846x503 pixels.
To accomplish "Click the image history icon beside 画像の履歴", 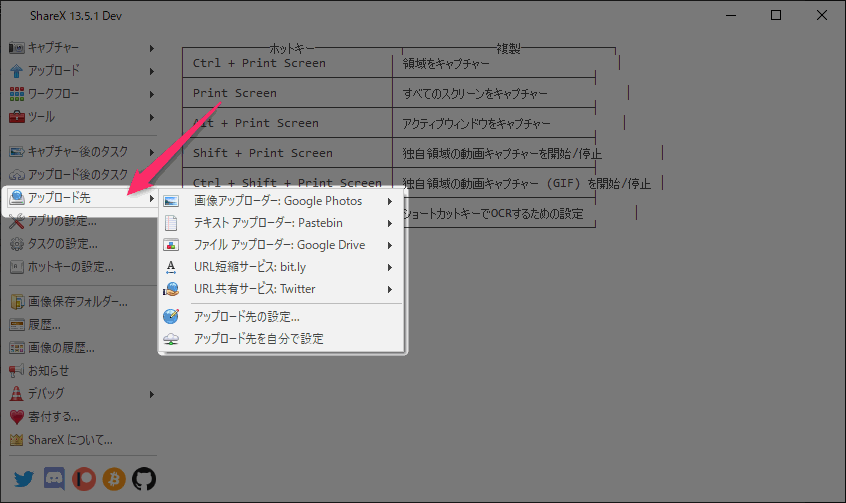I will click(x=17, y=348).
